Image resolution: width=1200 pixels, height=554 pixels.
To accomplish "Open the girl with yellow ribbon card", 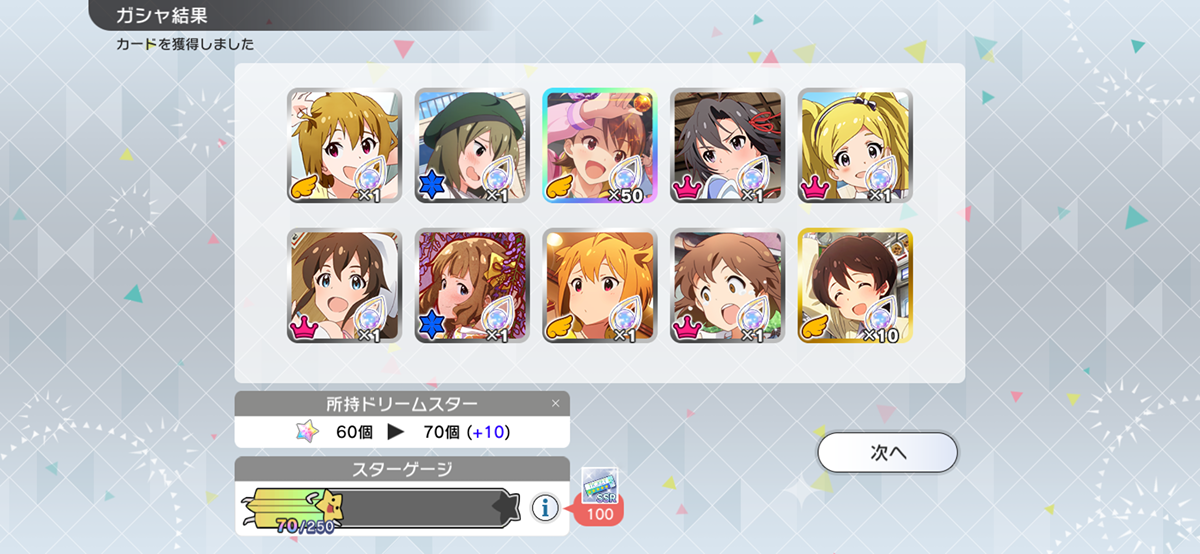I will 472,286.
